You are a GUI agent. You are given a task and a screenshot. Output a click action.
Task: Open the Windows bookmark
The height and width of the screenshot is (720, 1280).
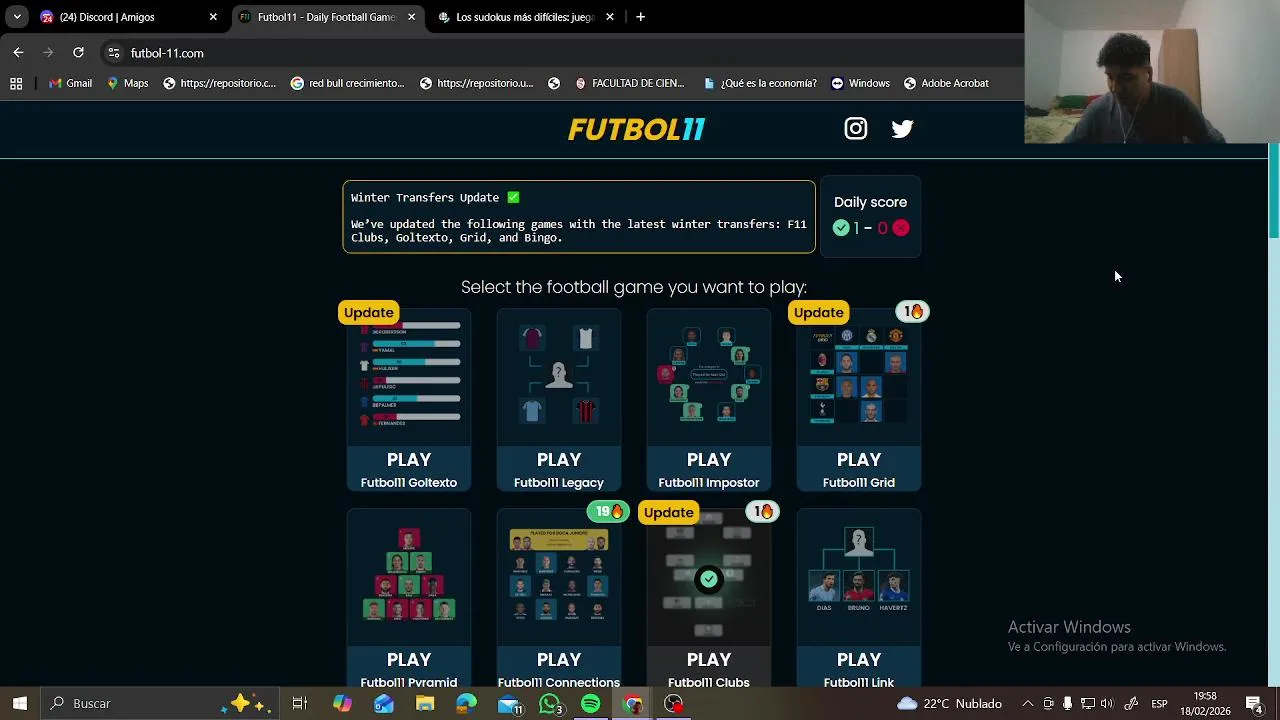click(x=860, y=83)
